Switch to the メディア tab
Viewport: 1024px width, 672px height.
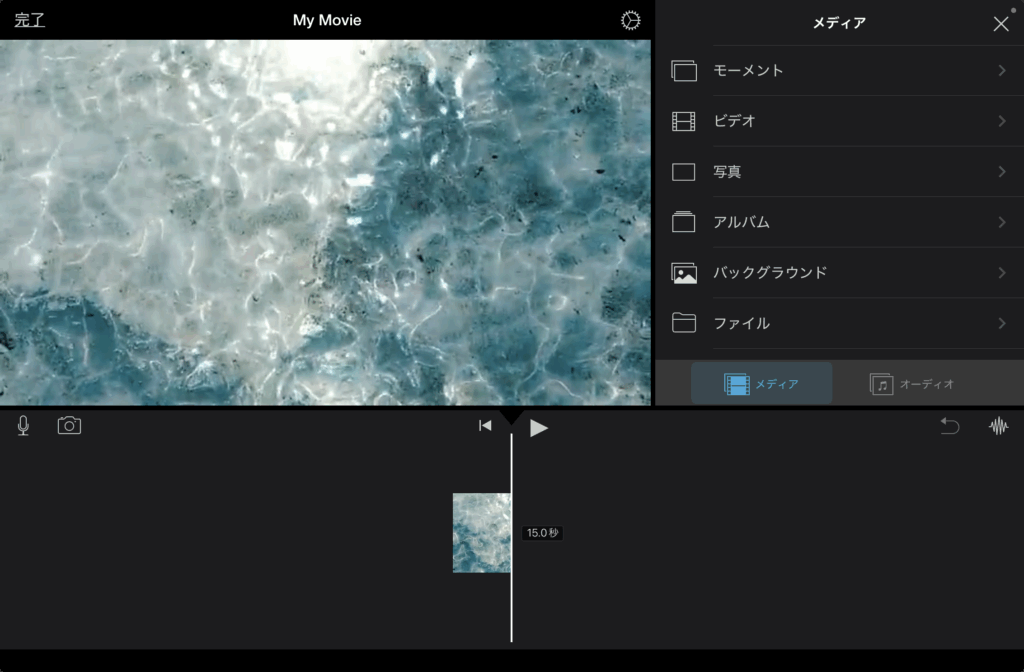[x=761, y=384]
